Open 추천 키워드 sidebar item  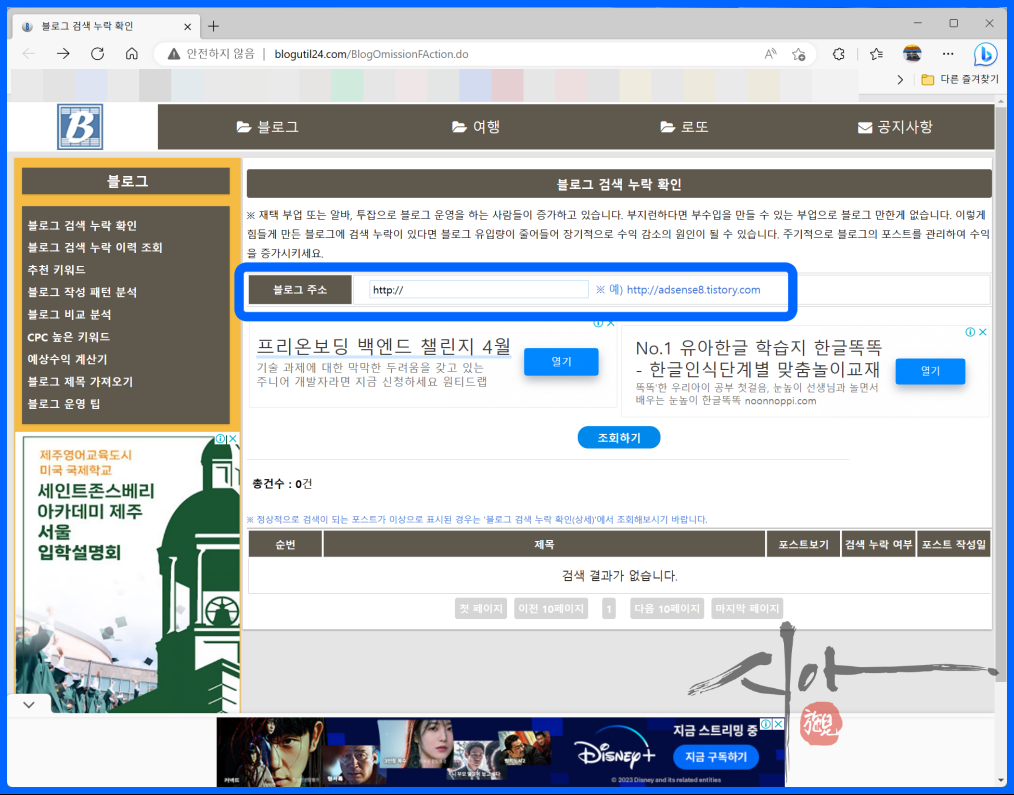[56, 270]
